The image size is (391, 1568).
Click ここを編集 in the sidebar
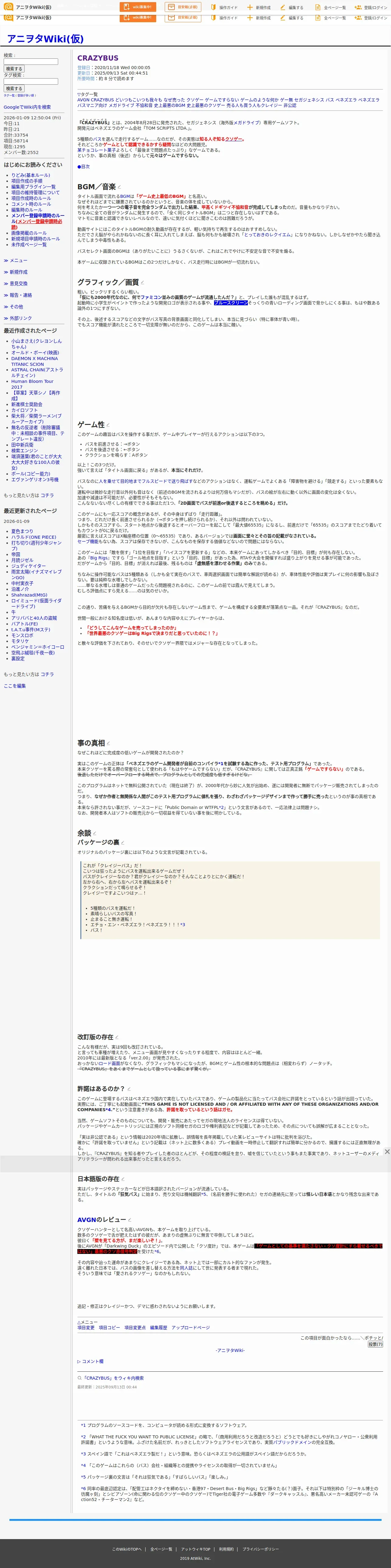click(15, 686)
